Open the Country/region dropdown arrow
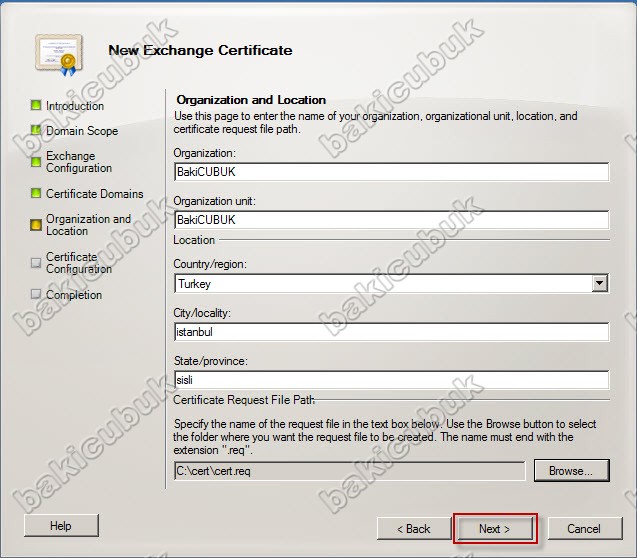 coord(600,283)
